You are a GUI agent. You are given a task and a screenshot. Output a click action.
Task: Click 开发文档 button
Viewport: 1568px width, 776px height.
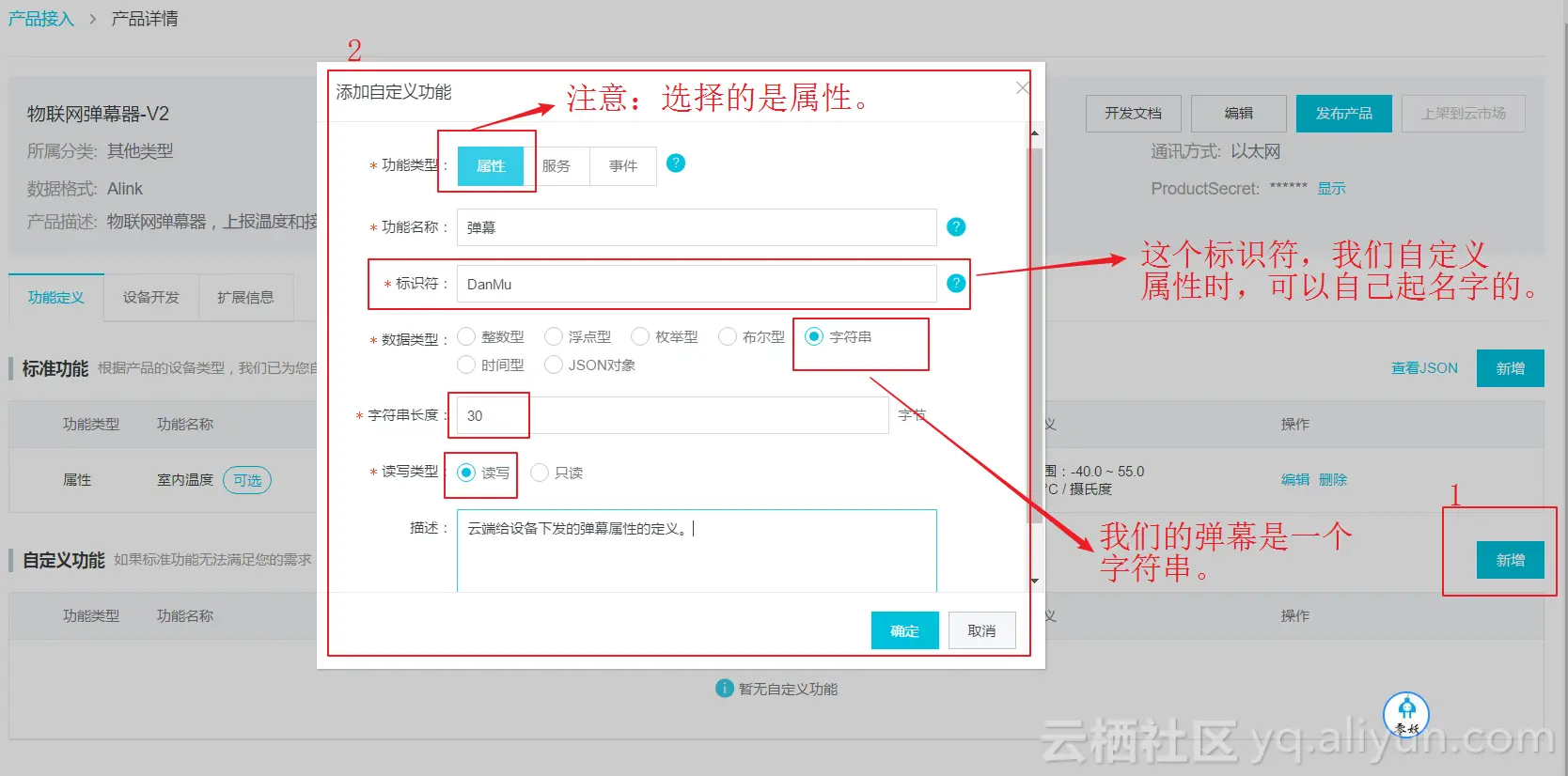(1133, 114)
